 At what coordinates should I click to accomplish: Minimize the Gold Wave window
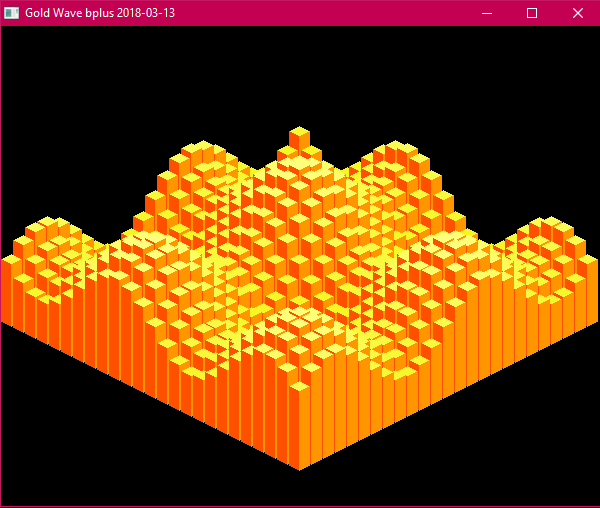point(486,13)
